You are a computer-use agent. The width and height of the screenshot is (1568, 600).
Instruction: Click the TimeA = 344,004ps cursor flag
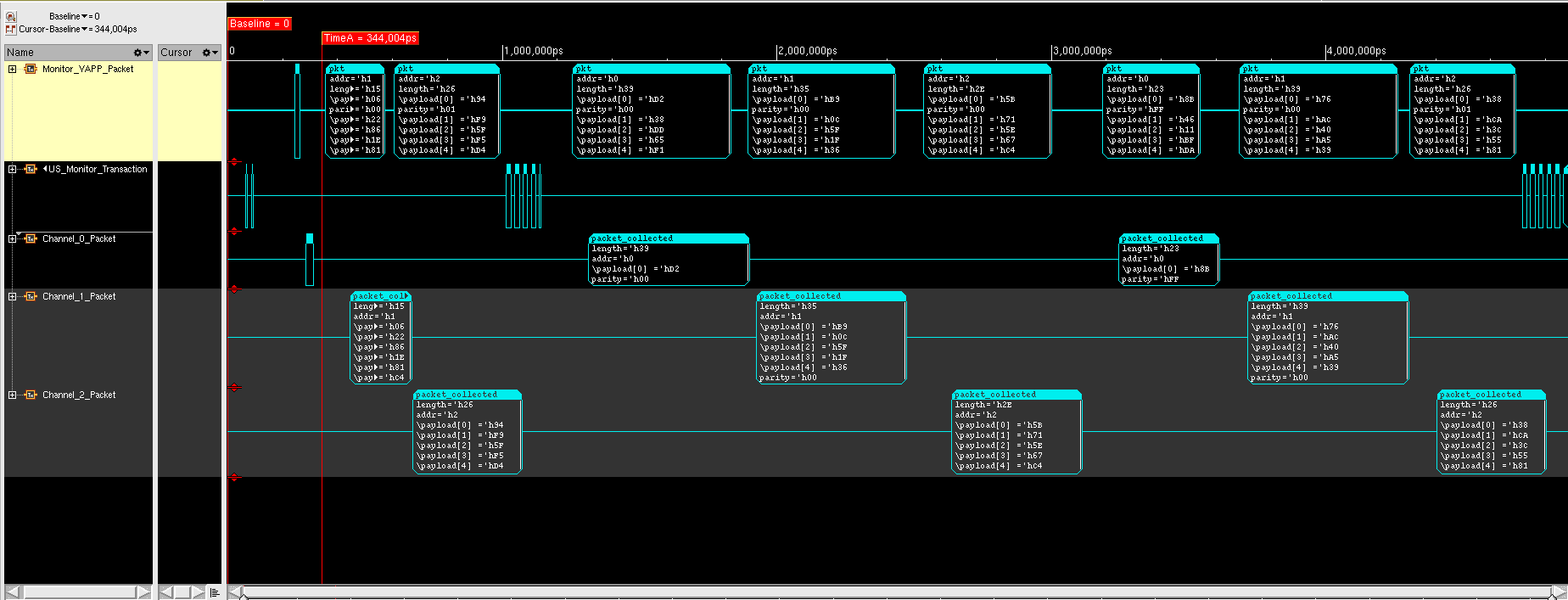(370, 38)
